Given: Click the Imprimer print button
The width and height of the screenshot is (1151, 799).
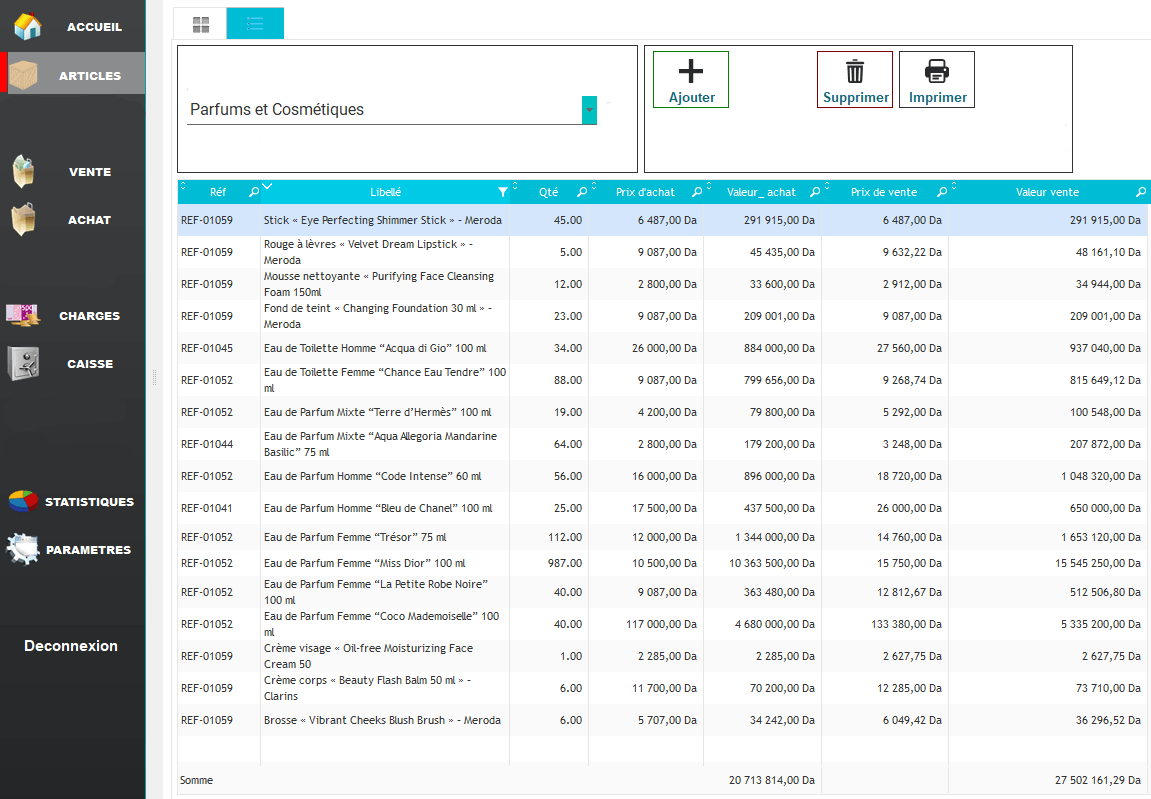Looking at the screenshot, I should 937,80.
